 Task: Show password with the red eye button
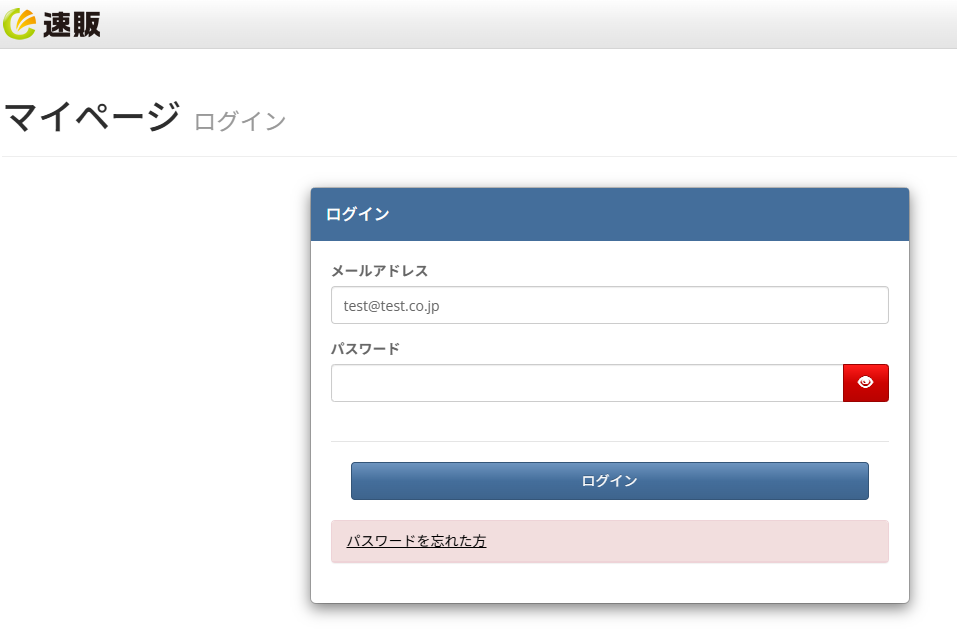point(865,382)
